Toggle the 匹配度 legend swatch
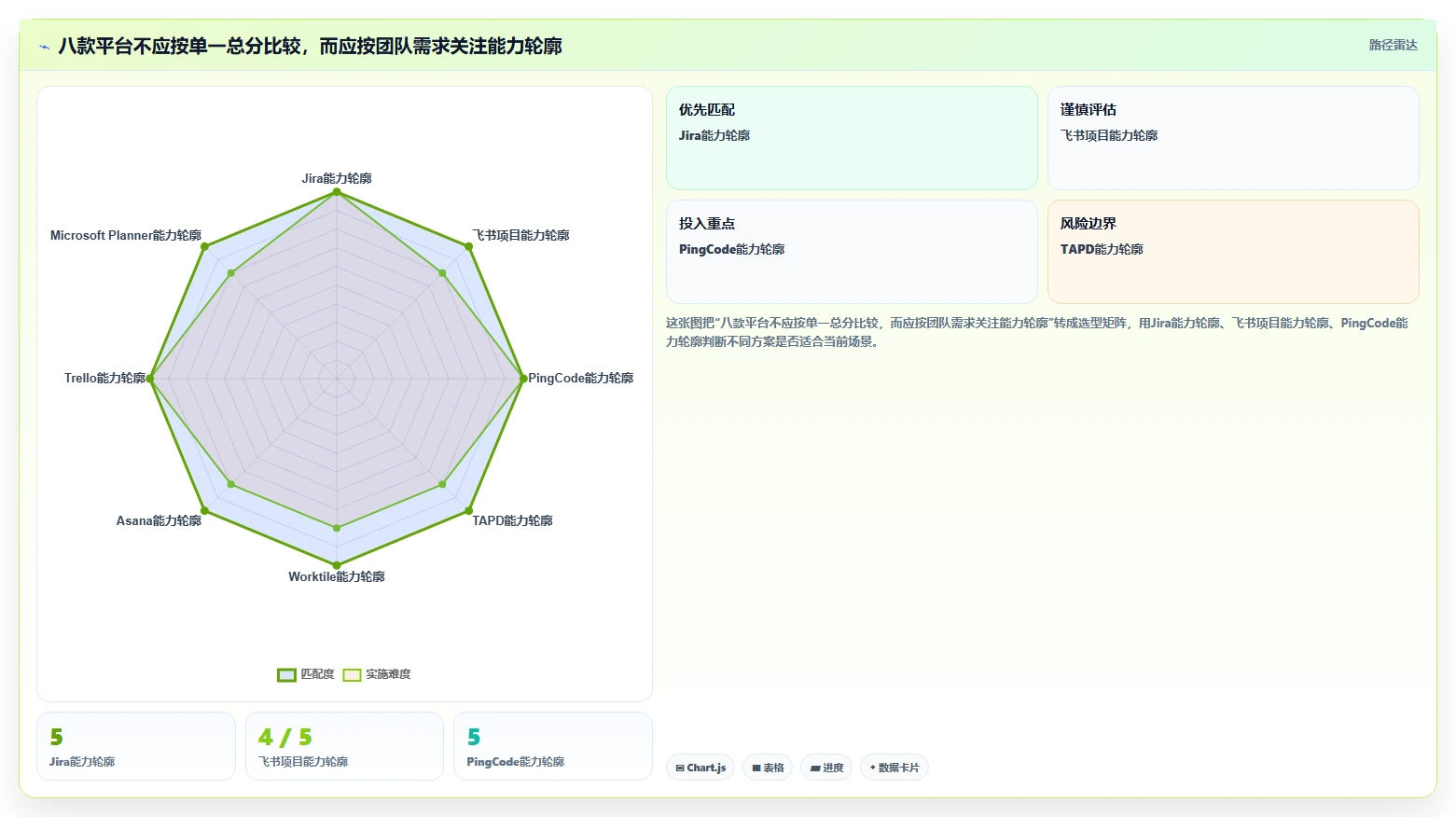The height and width of the screenshot is (817, 1456). point(286,674)
